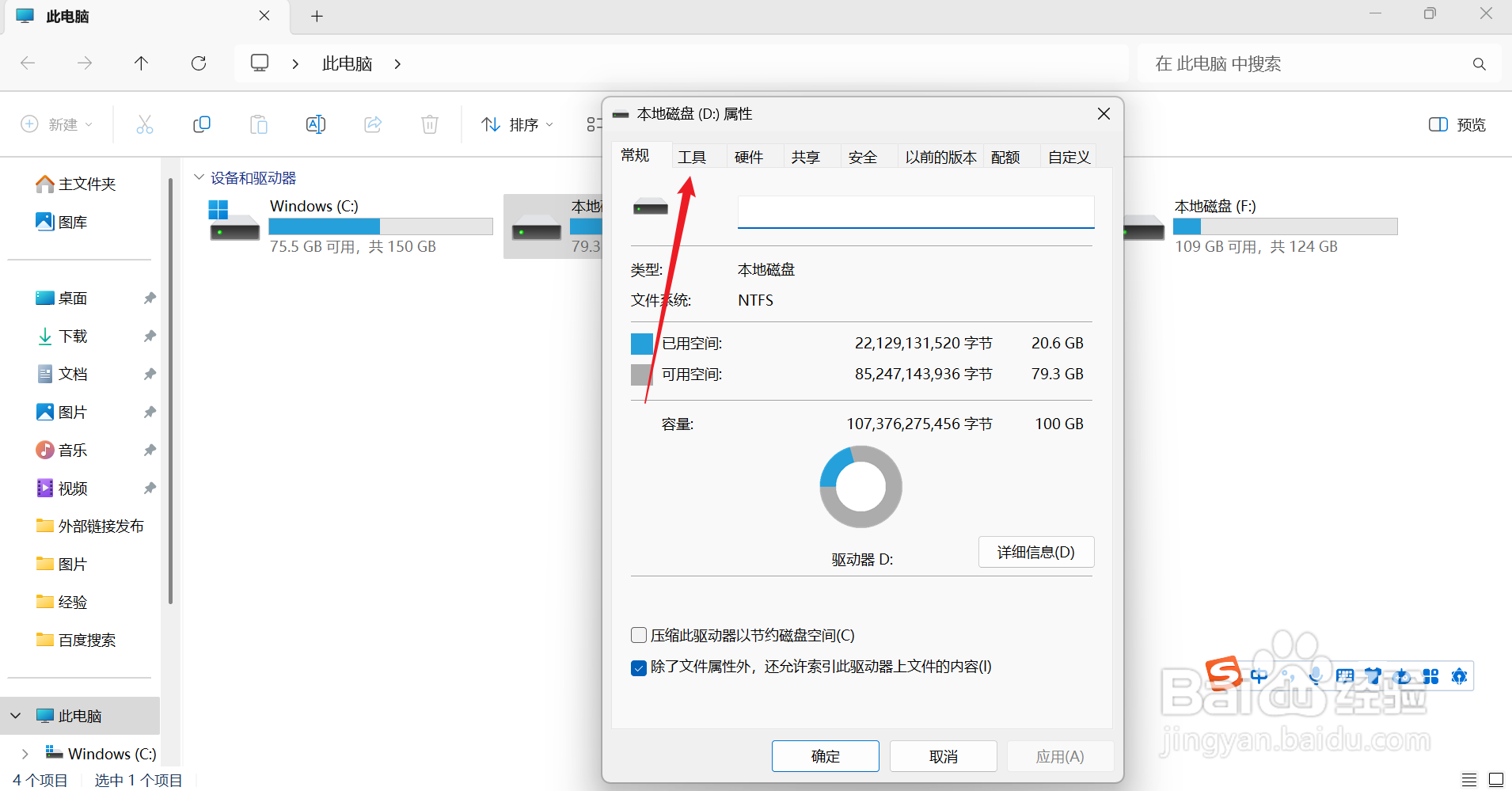Click the Refresh icon in the address bar
Screen dimensions: 1512x791
coord(199,63)
